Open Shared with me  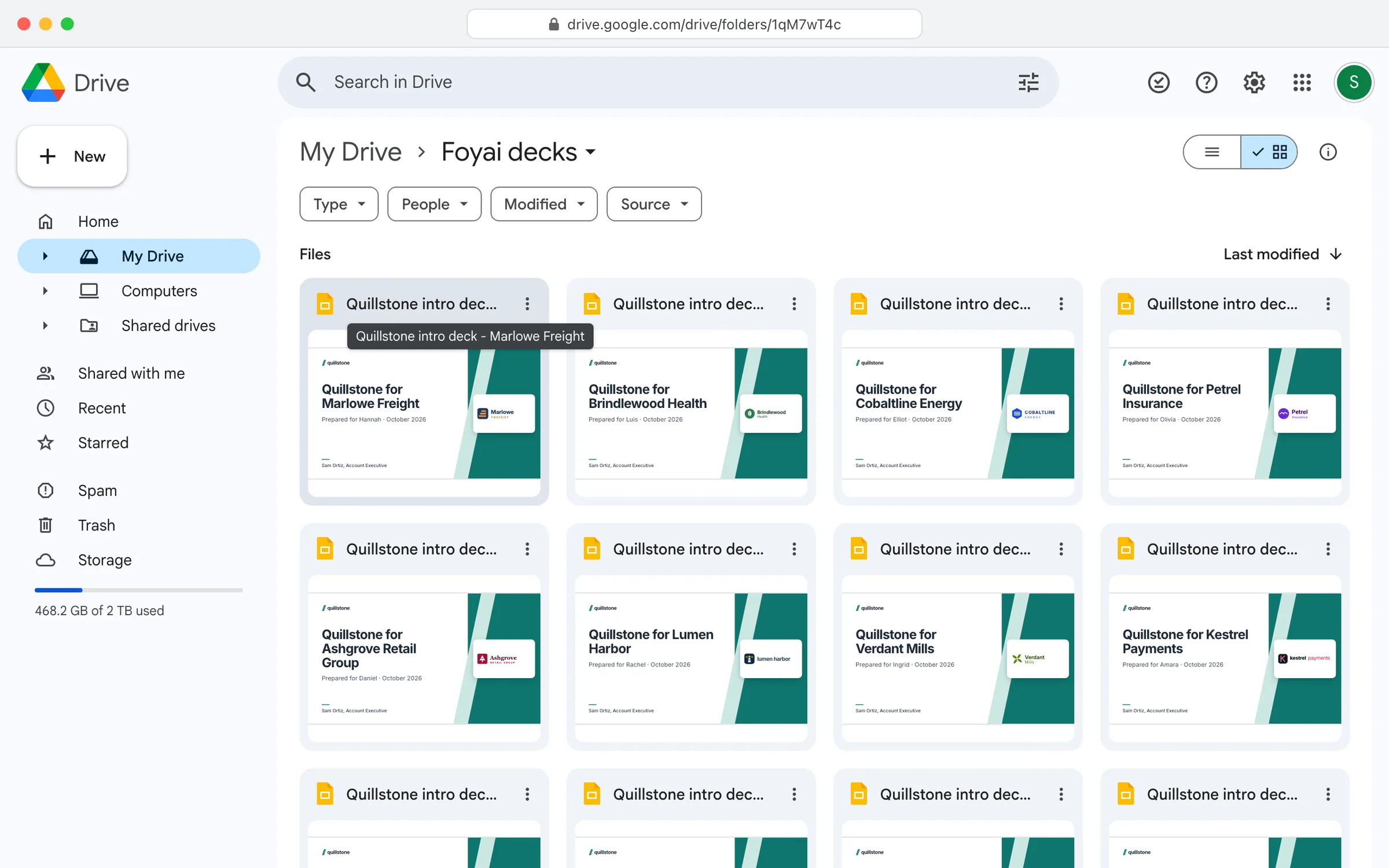(x=139, y=373)
